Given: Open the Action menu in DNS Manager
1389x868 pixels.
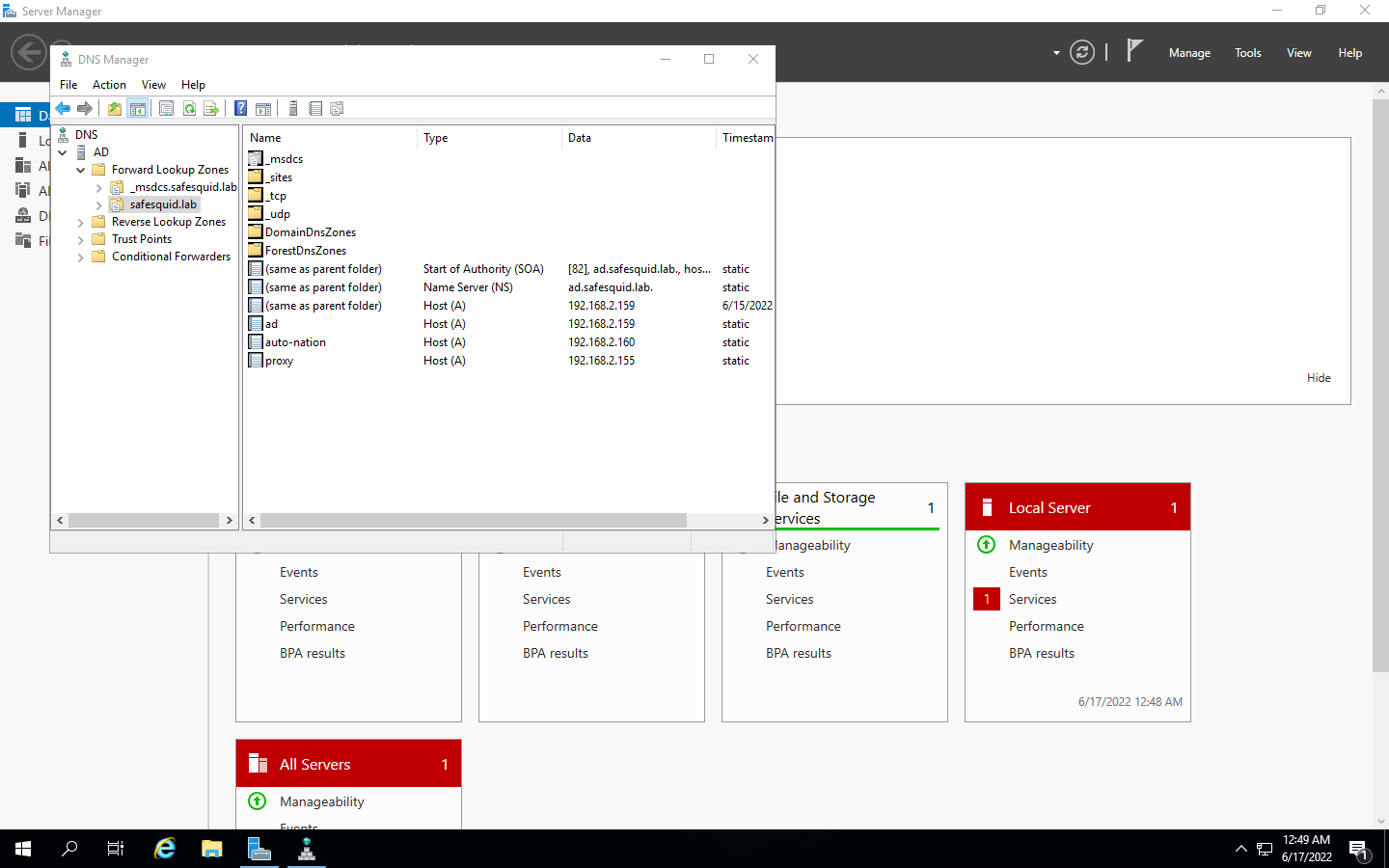Looking at the screenshot, I should pos(109,85).
